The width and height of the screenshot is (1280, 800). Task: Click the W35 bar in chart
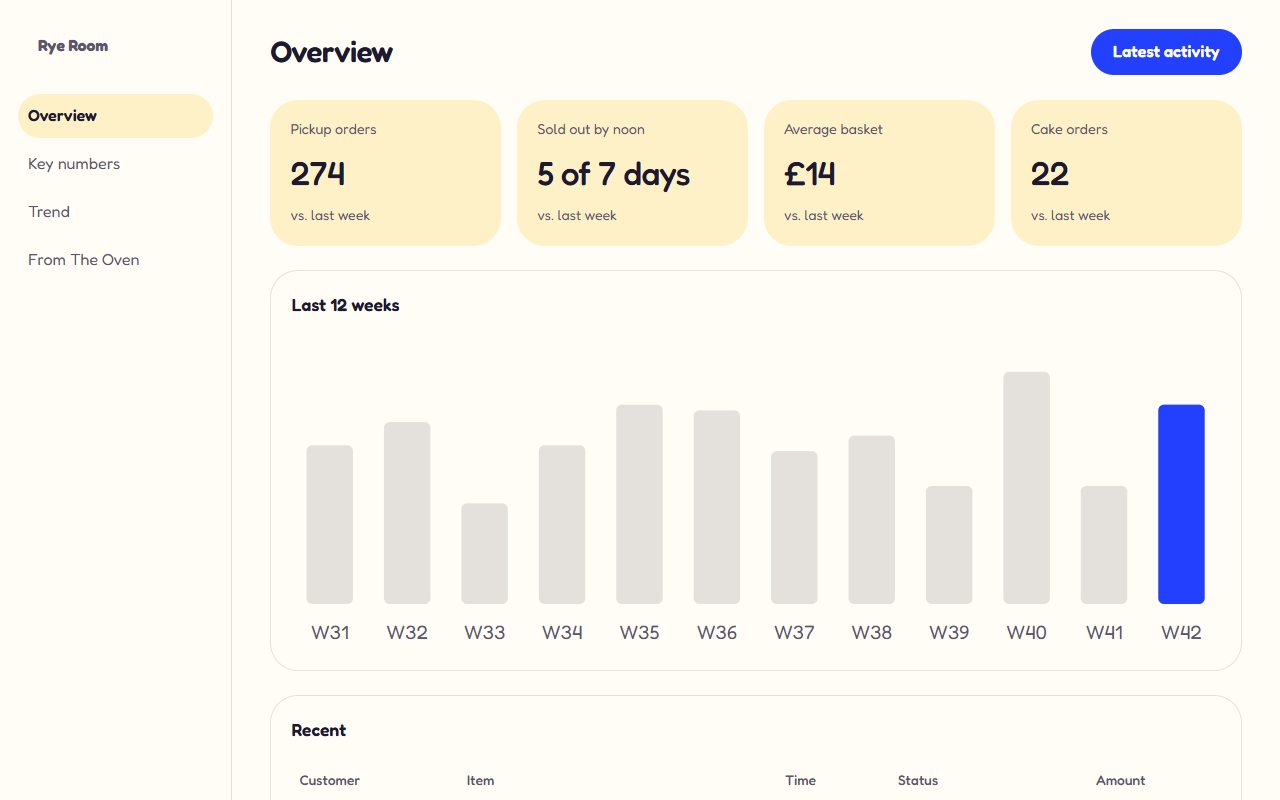tap(639, 504)
